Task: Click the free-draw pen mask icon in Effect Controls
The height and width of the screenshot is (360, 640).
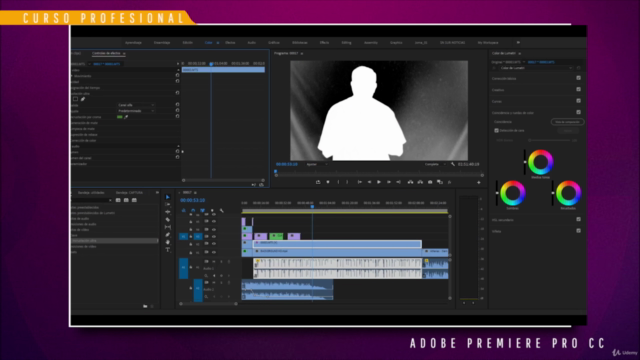Action: tap(83, 99)
